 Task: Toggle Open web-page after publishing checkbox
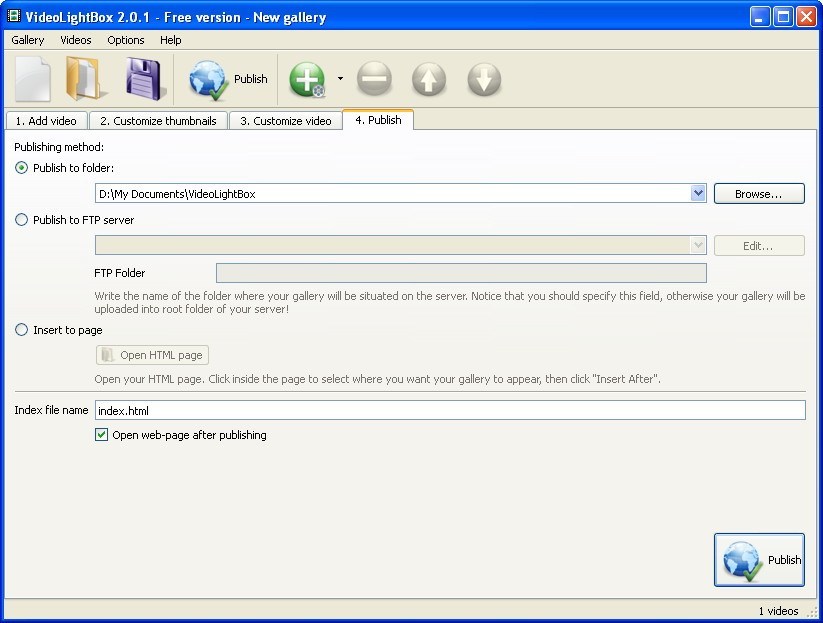click(101, 435)
